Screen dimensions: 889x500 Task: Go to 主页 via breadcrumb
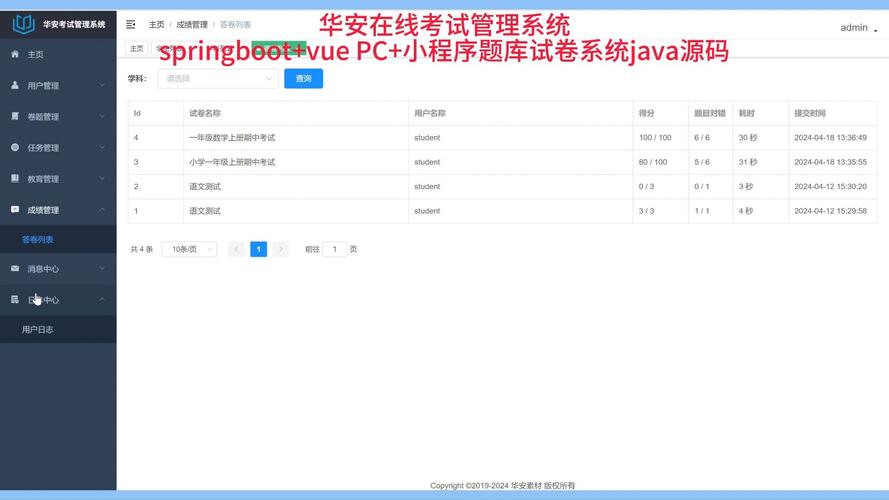click(x=156, y=25)
